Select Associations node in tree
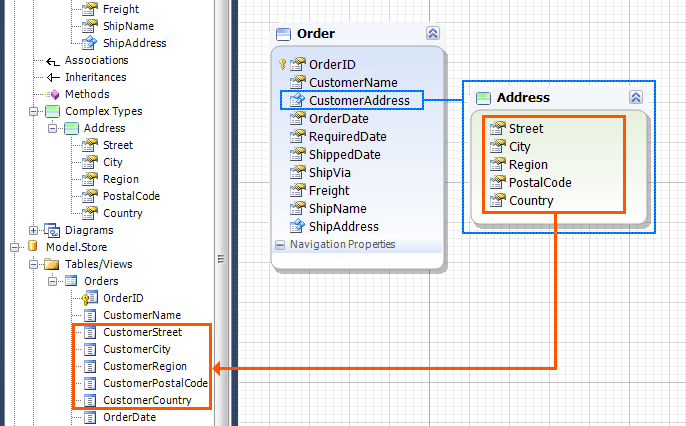686x426 pixels. click(97, 60)
